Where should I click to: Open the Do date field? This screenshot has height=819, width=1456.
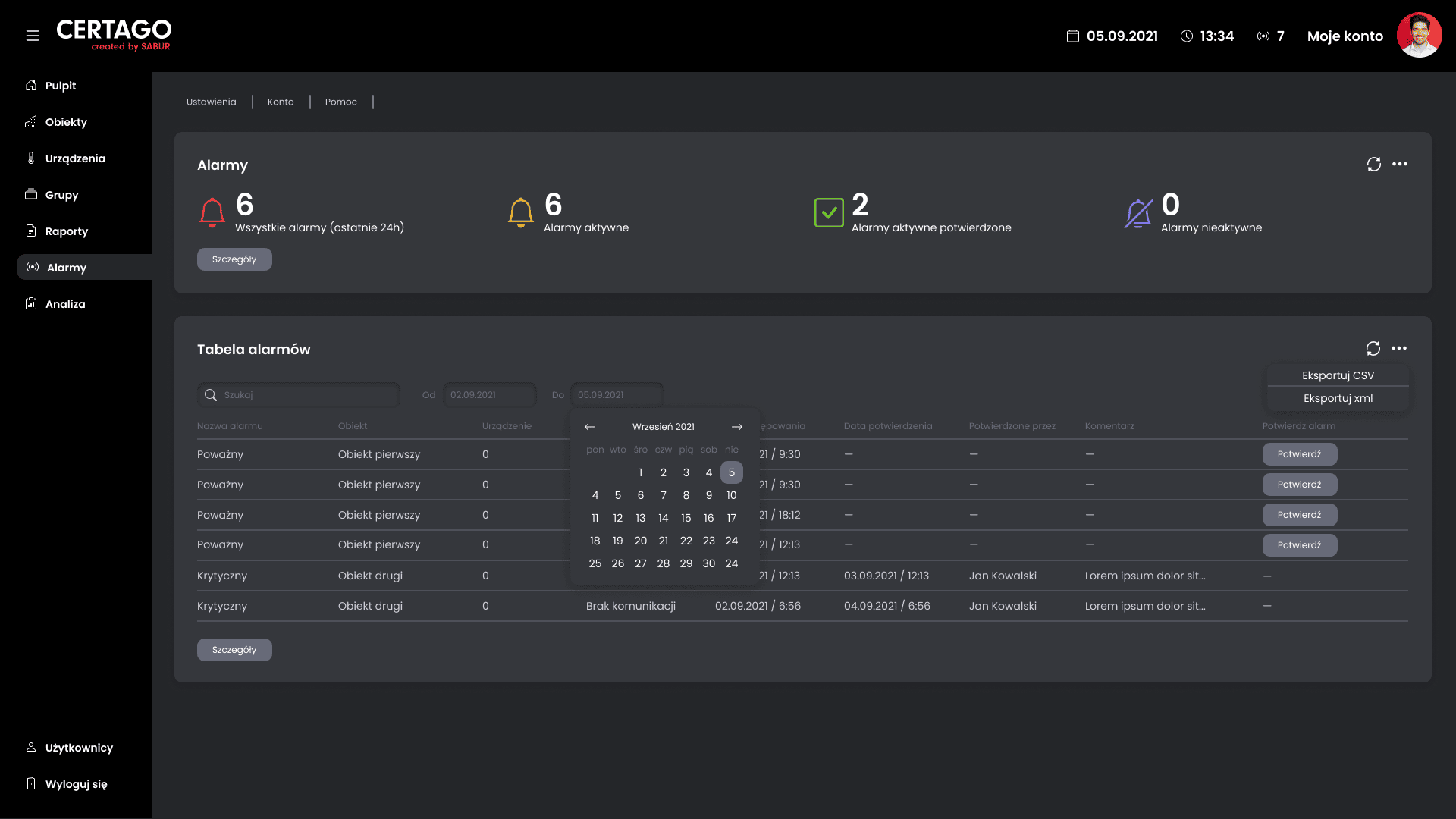617,395
